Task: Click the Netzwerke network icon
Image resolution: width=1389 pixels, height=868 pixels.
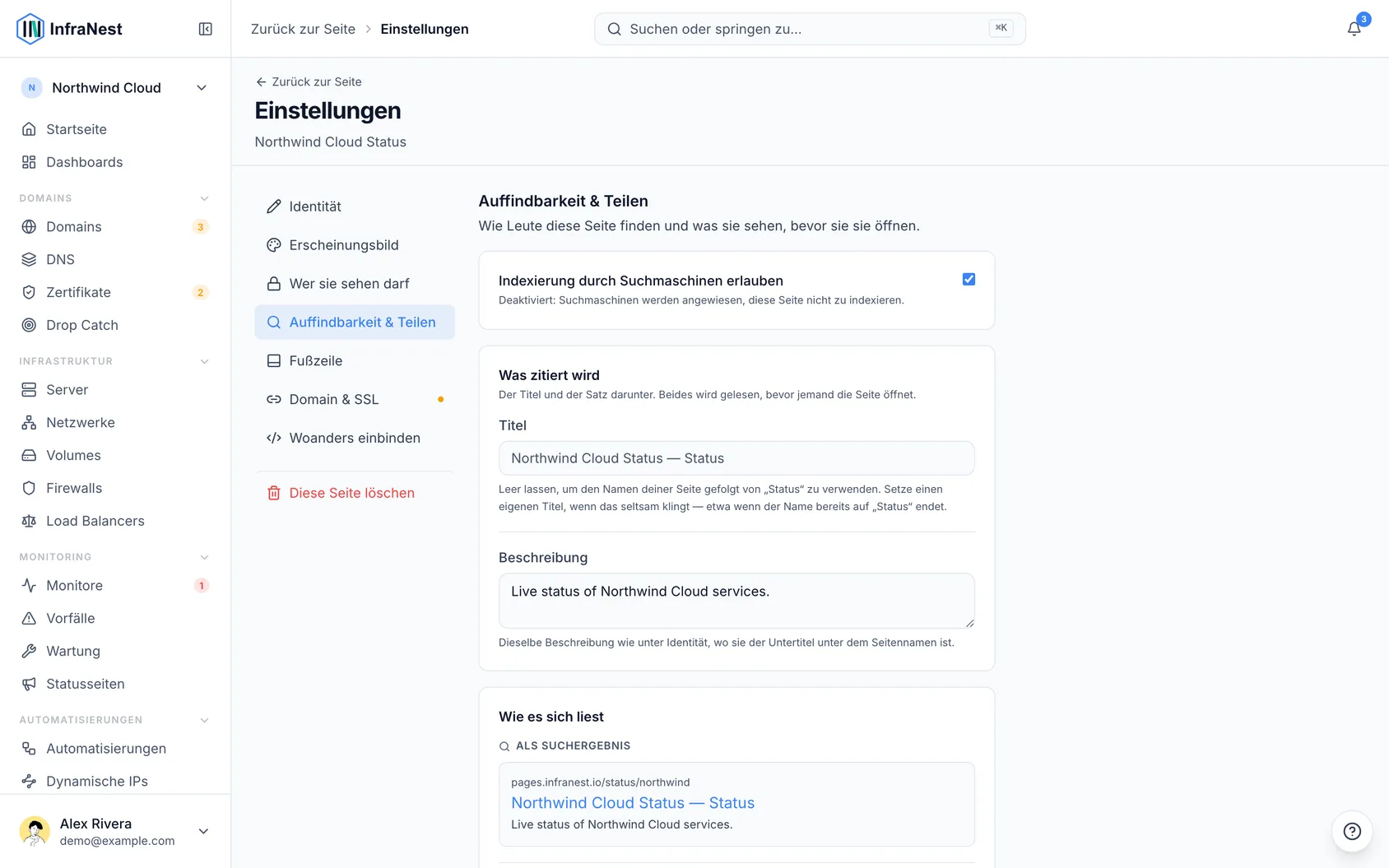Action: [29, 422]
